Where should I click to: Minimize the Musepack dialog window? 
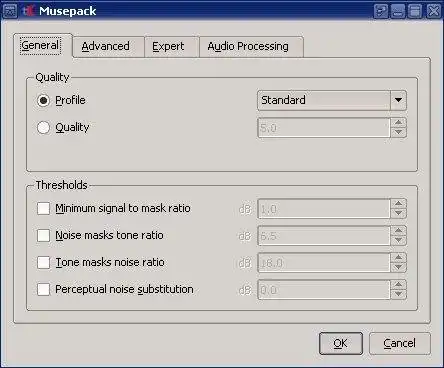pos(398,11)
